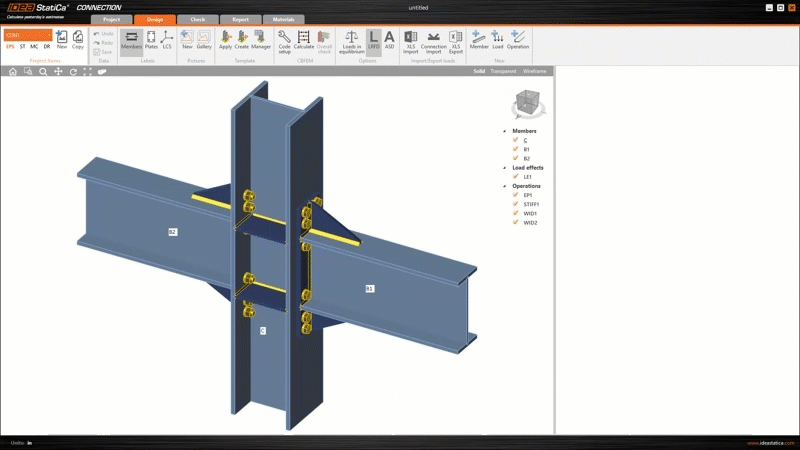The height and width of the screenshot is (450, 800).
Task: Toggle the STIFF1 operation checkbox
Action: [515, 204]
